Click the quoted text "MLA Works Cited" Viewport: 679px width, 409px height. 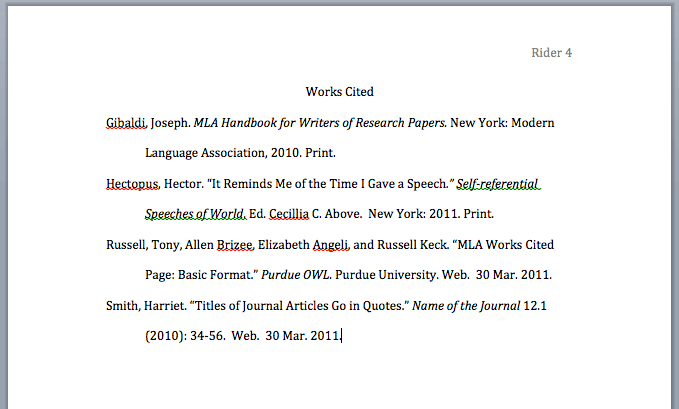[505, 245]
